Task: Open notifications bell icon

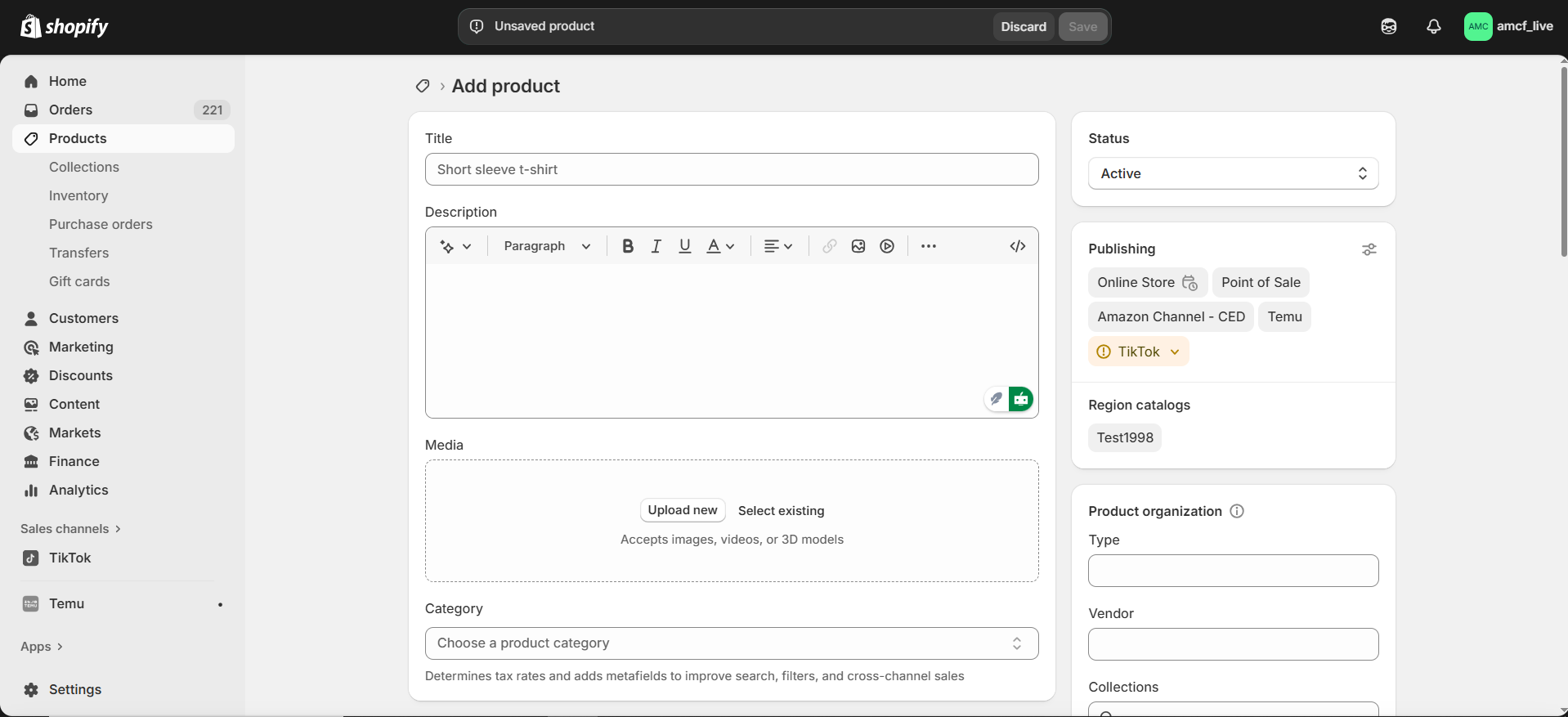Action: tap(1433, 26)
